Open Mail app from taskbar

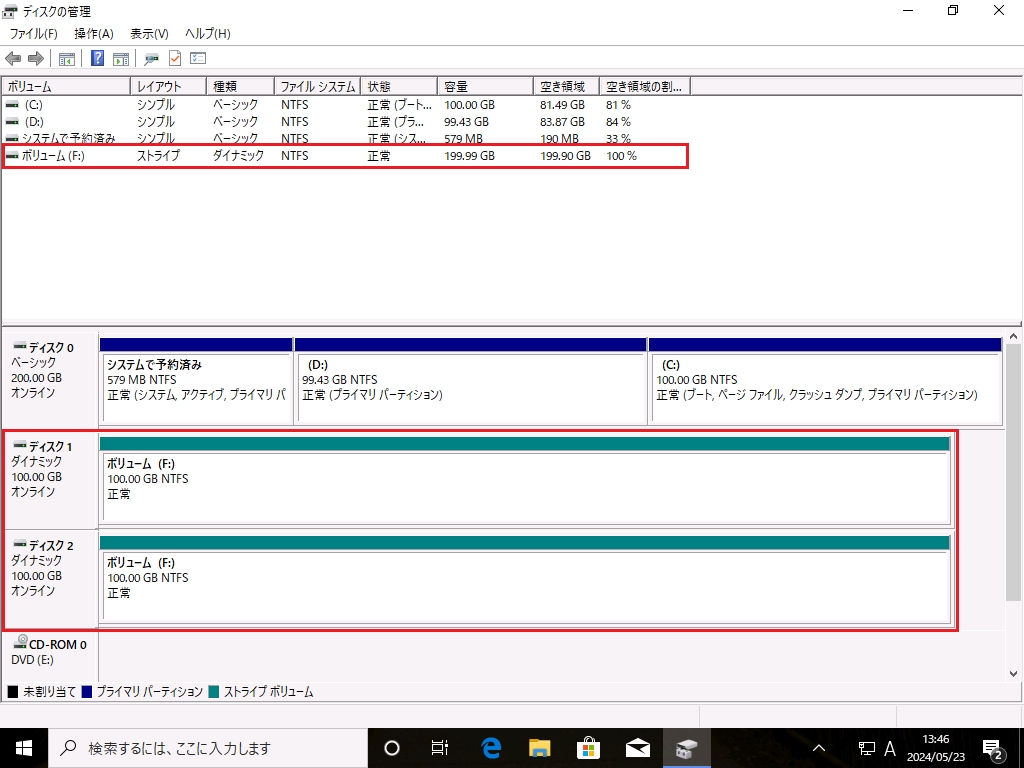click(x=637, y=748)
